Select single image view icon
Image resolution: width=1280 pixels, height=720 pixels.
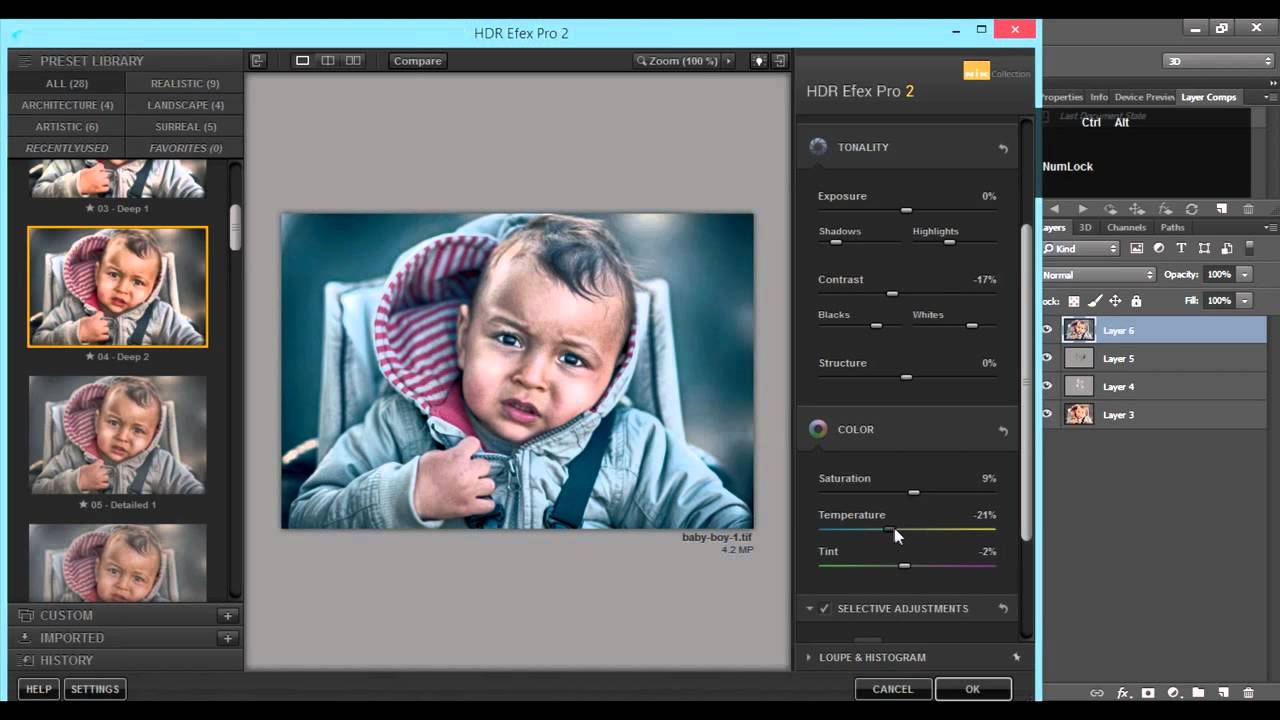[x=302, y=61]
